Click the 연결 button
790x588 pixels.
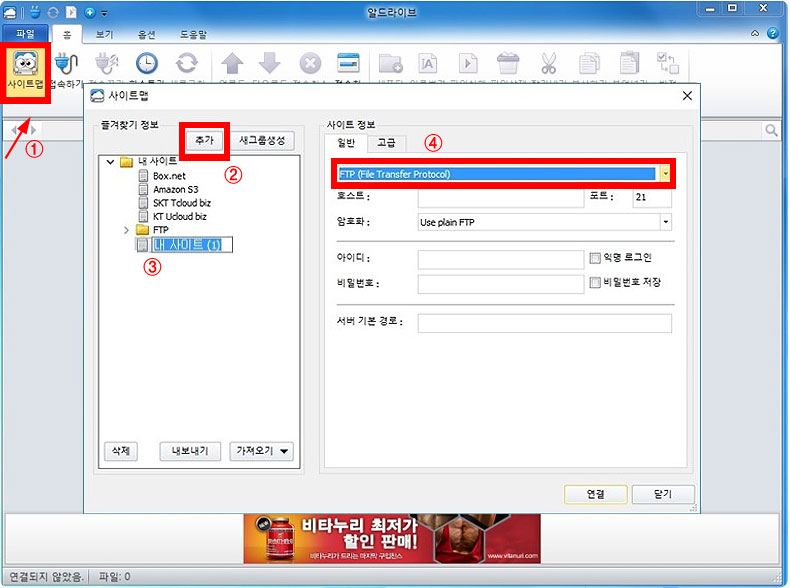(596, 494)
